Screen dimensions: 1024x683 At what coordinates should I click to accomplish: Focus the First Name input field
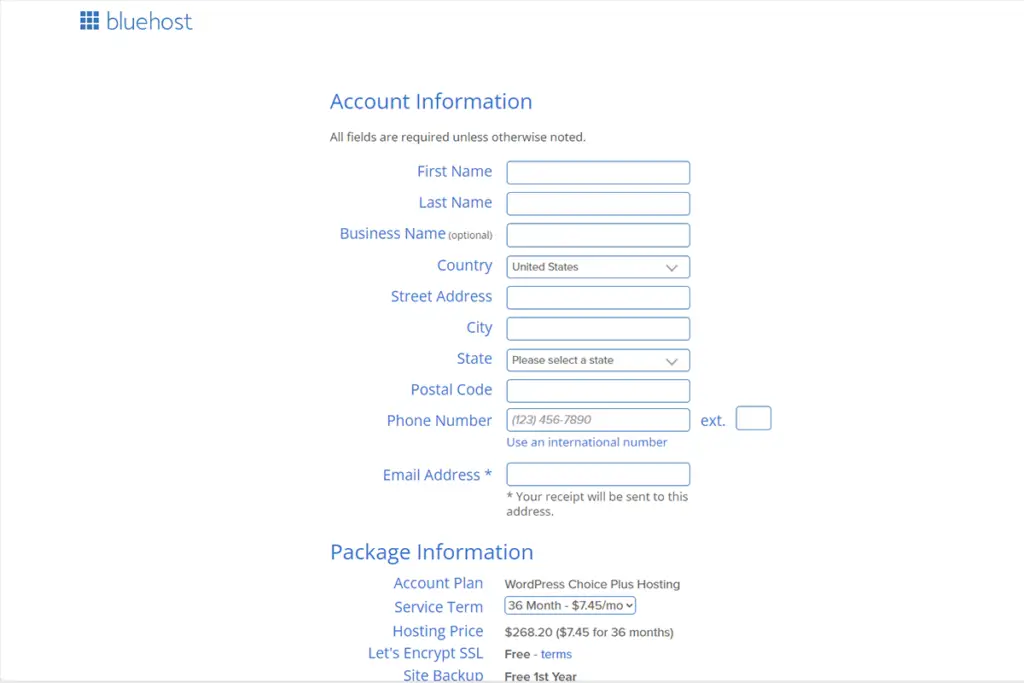598,172
